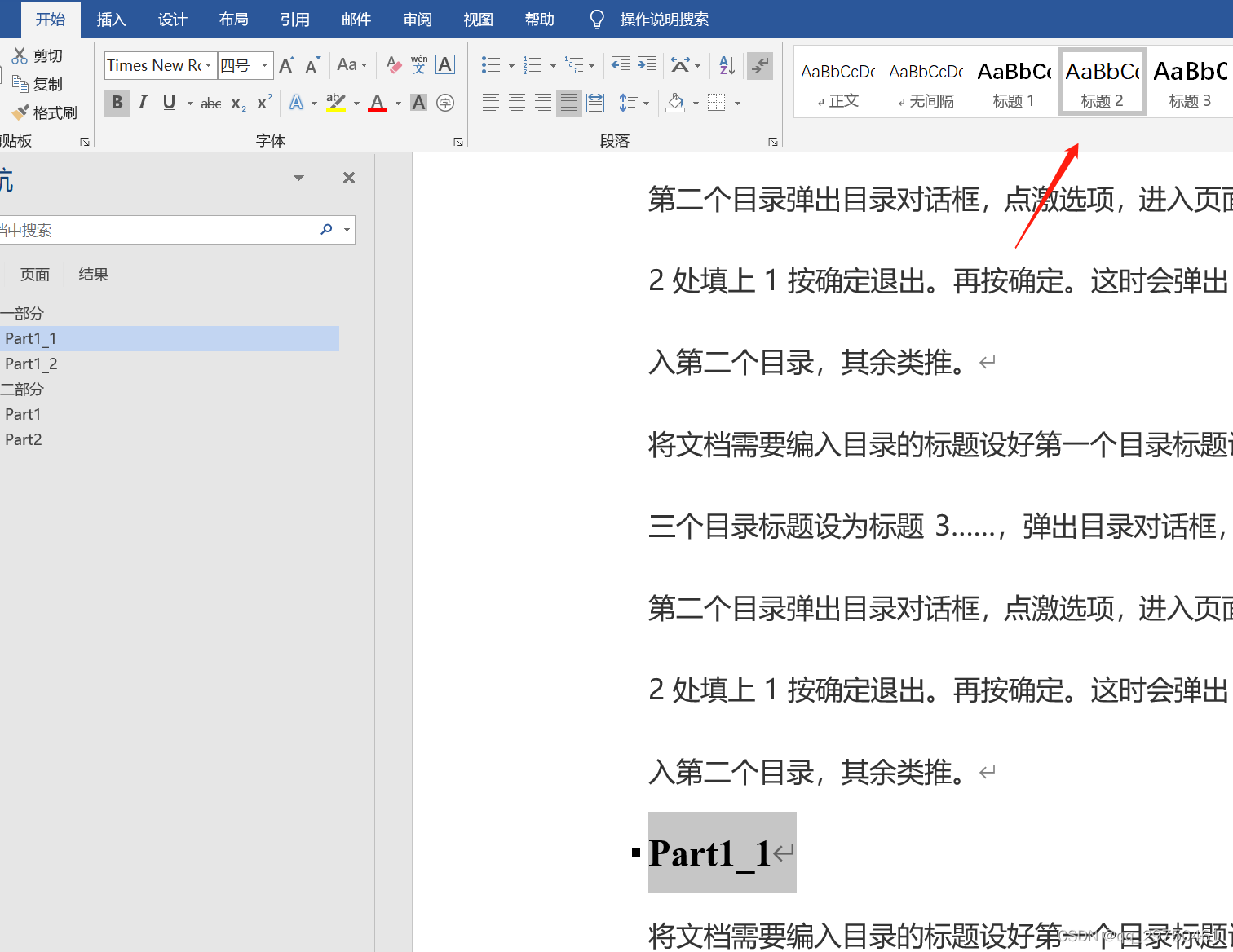The width and height of the screenshot is (1233, 952).
Task: Align text left
Action: tap(491, 103)
